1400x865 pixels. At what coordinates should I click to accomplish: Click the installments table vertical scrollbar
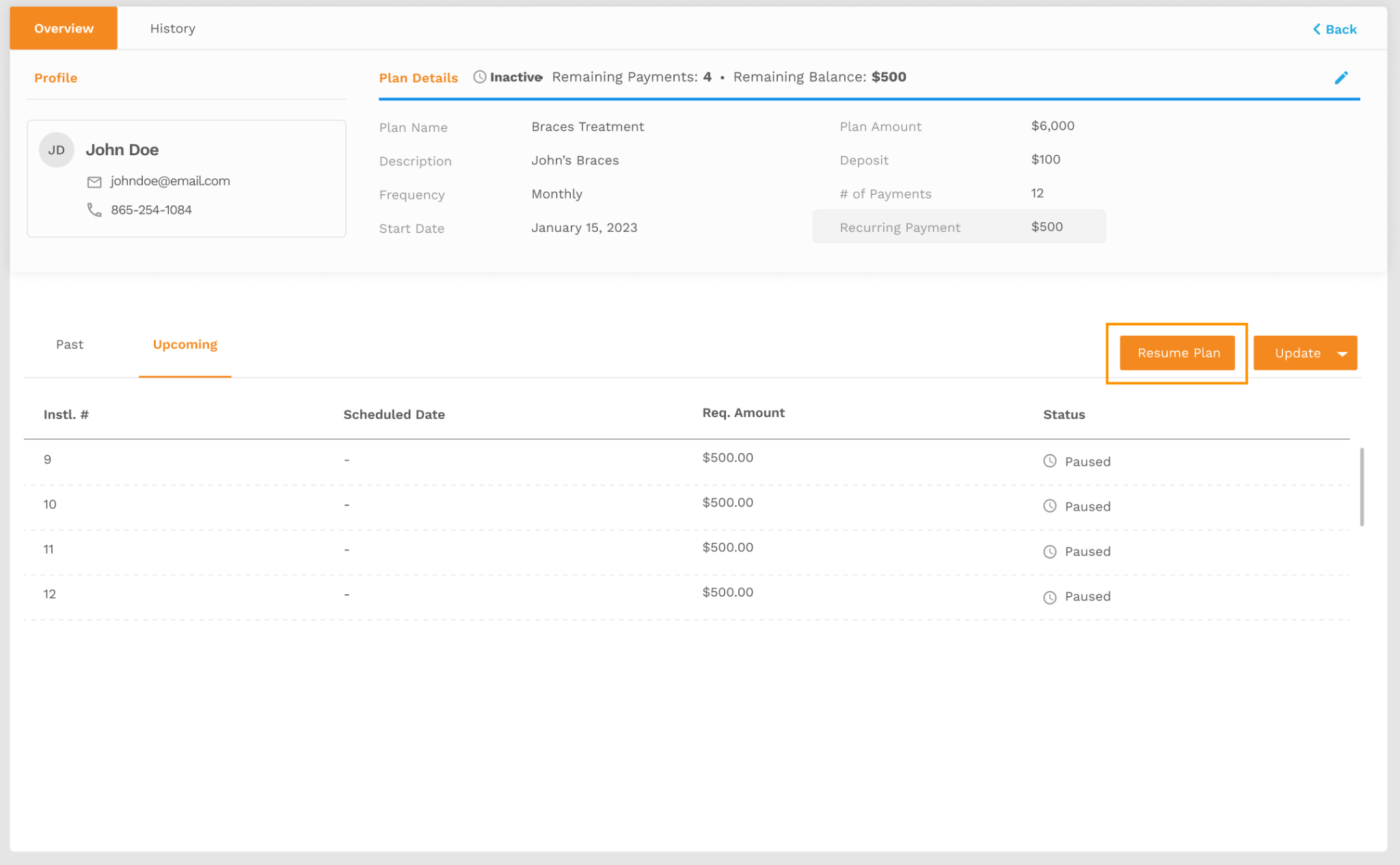click(x=1362, y=487)
